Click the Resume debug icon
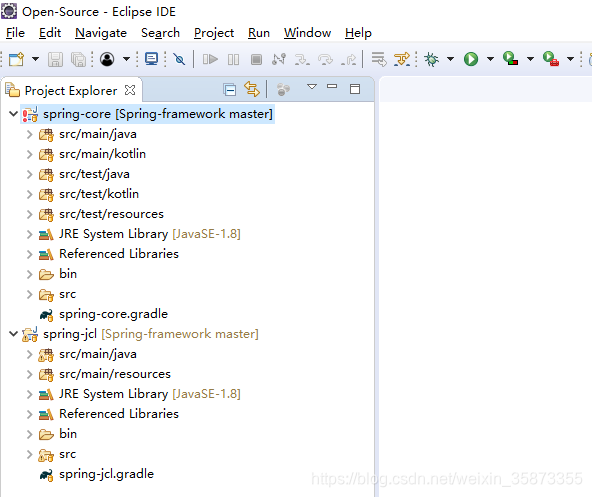 pos(210,59)
